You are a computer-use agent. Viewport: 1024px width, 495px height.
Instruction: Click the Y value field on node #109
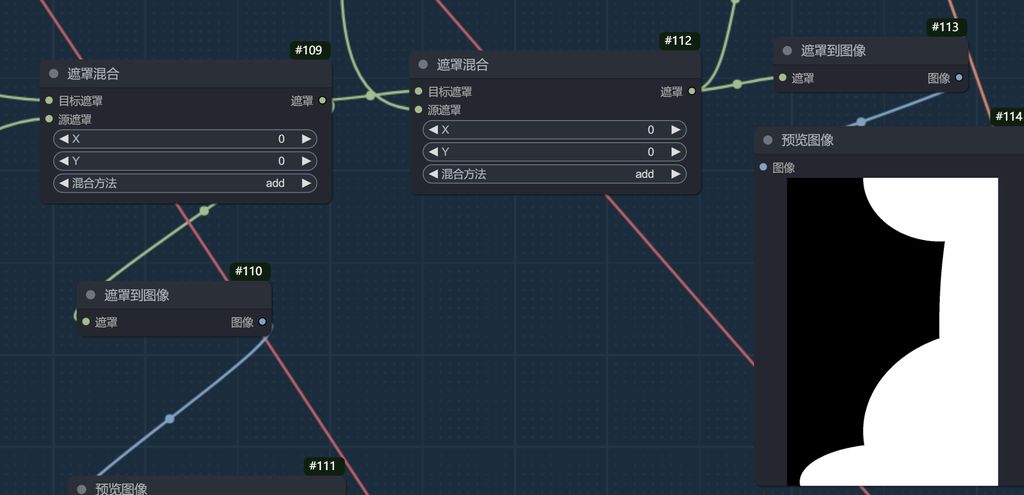pos(185,161)
